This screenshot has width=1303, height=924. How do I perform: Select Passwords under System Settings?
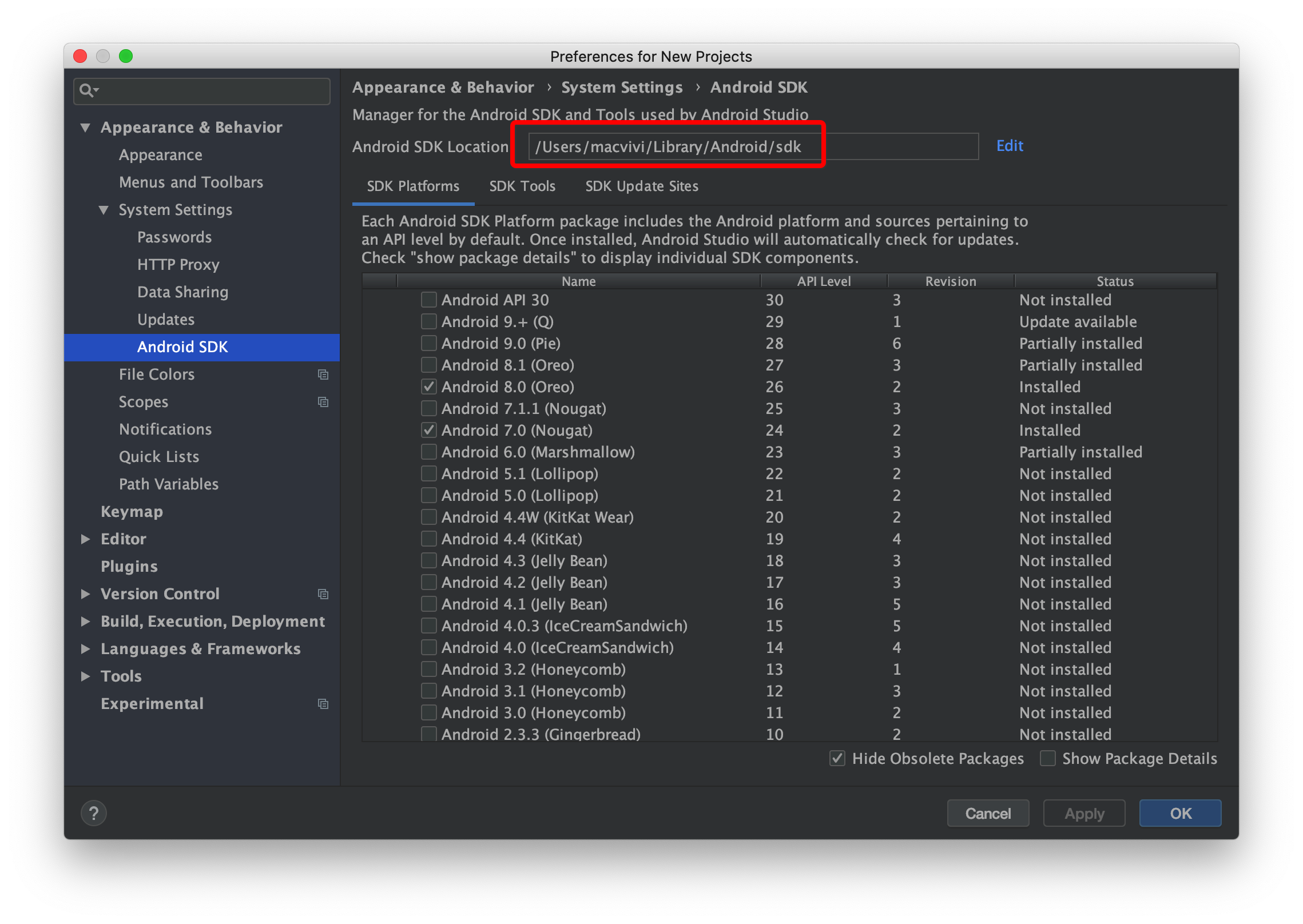point(174,237)
